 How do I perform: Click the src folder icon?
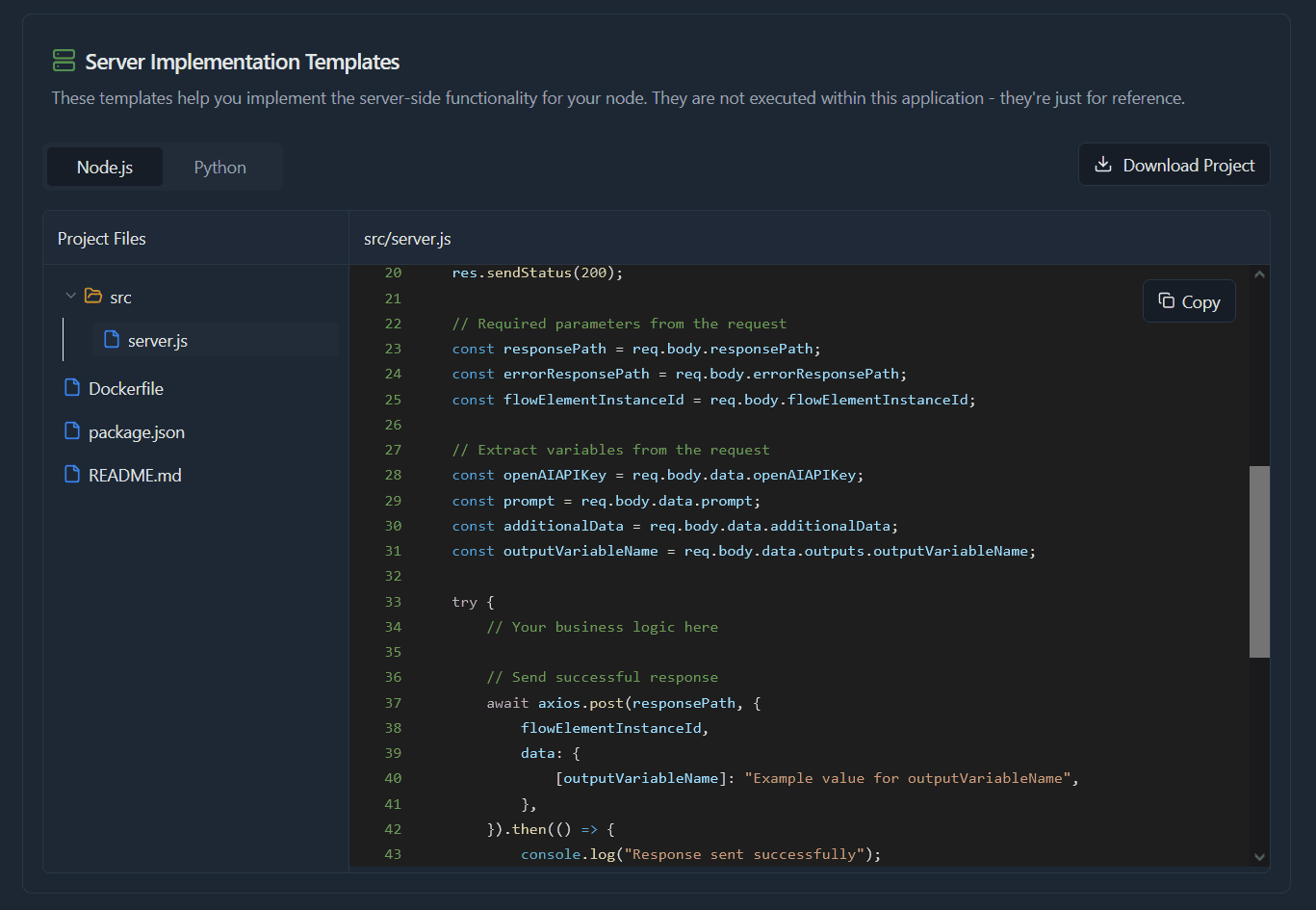coord(93,297)
